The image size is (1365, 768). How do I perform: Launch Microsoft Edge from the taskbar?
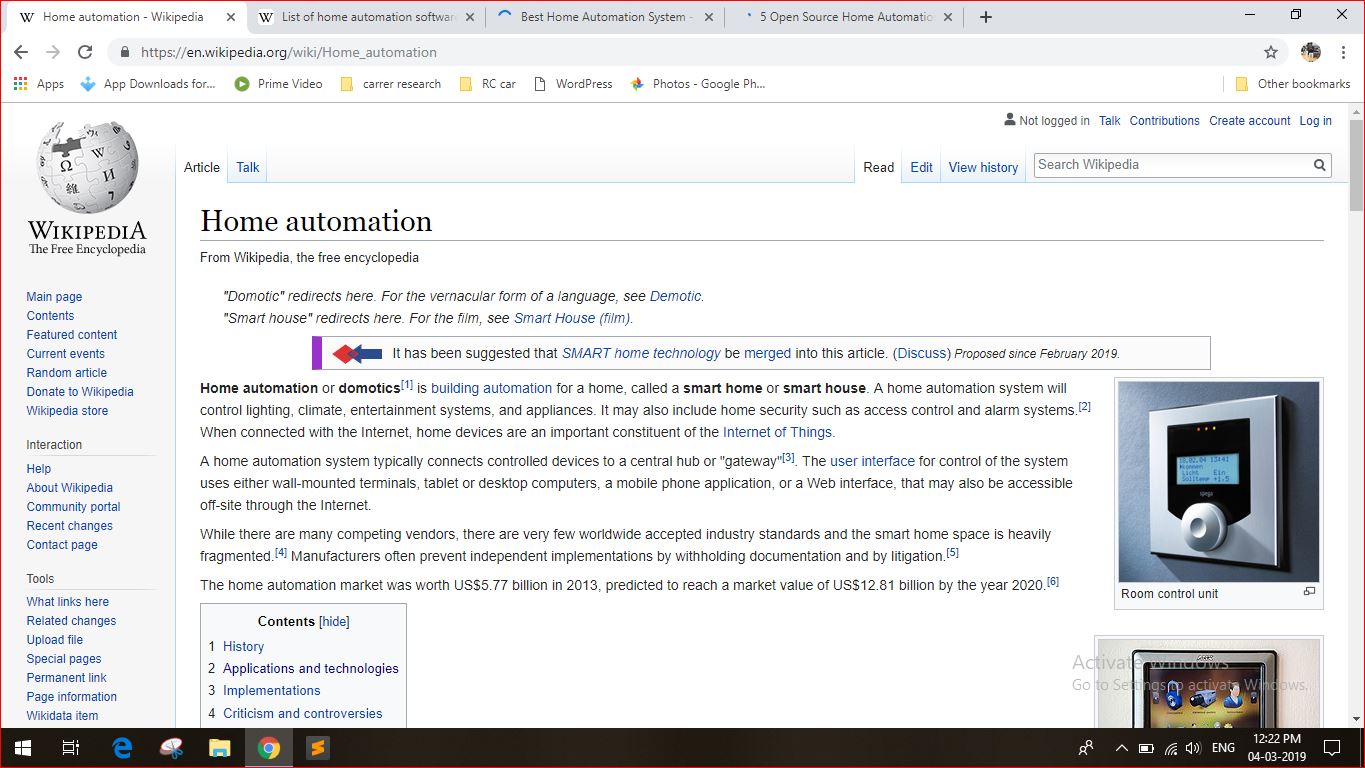[x=123, y=748]
